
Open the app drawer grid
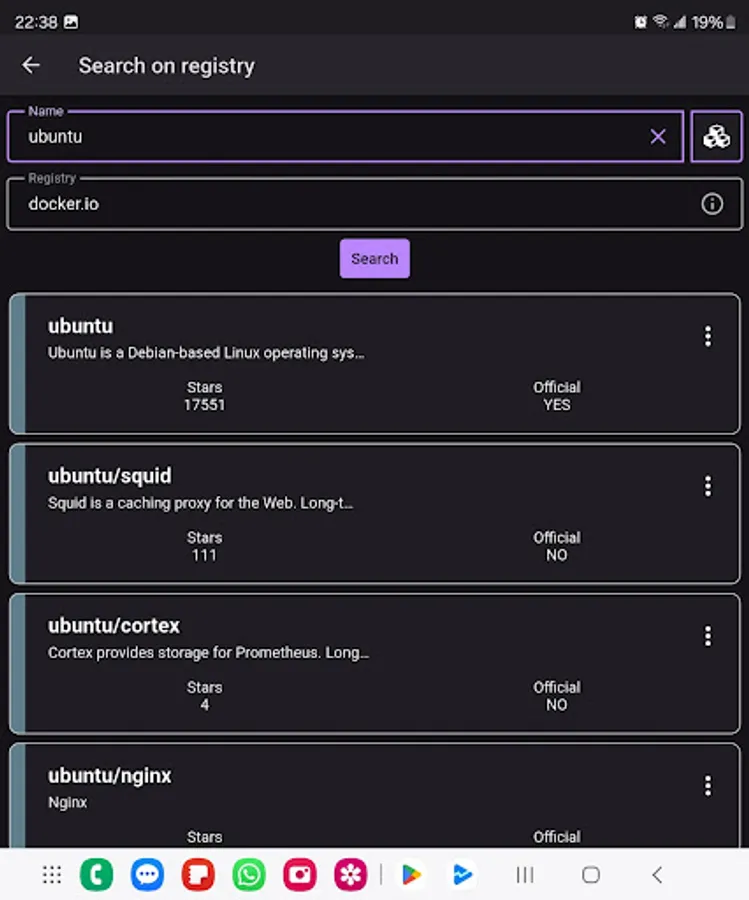[x=52, y=874]
